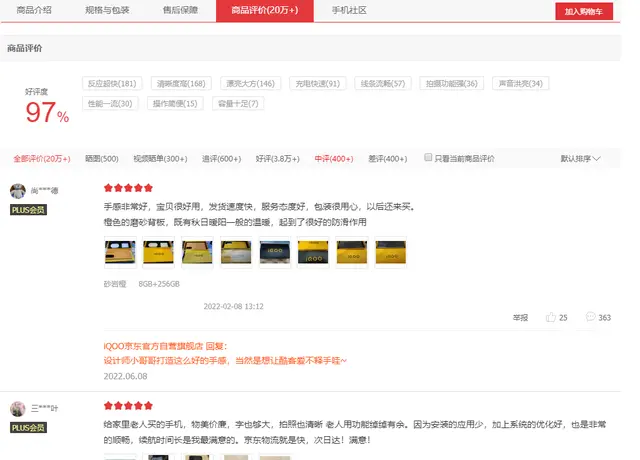This screenshot has width=640, height=460.
Task: Show 晒图(500) reviews
Action: coord(102,159)
